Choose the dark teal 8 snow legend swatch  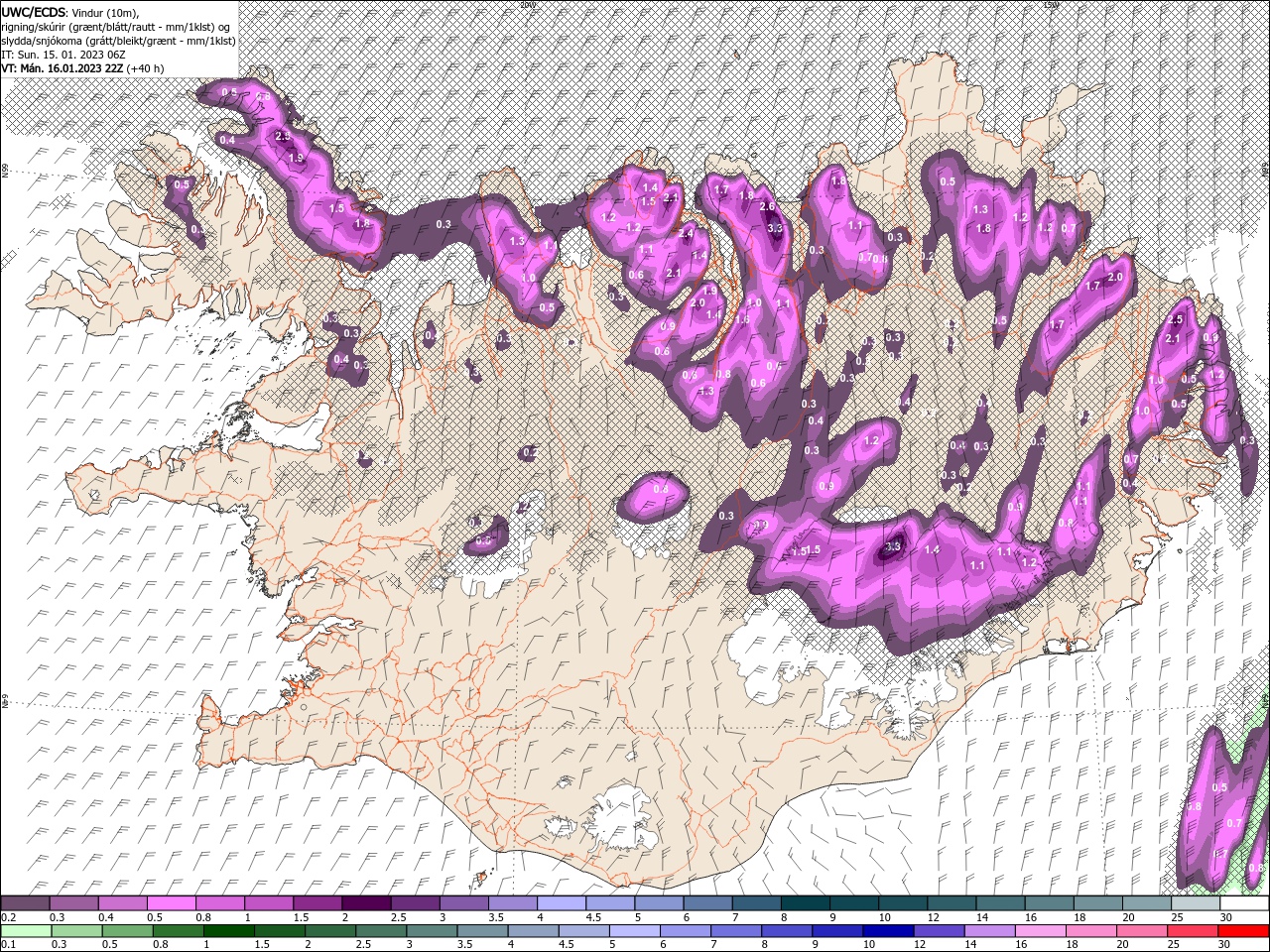[x=805, y=903]
